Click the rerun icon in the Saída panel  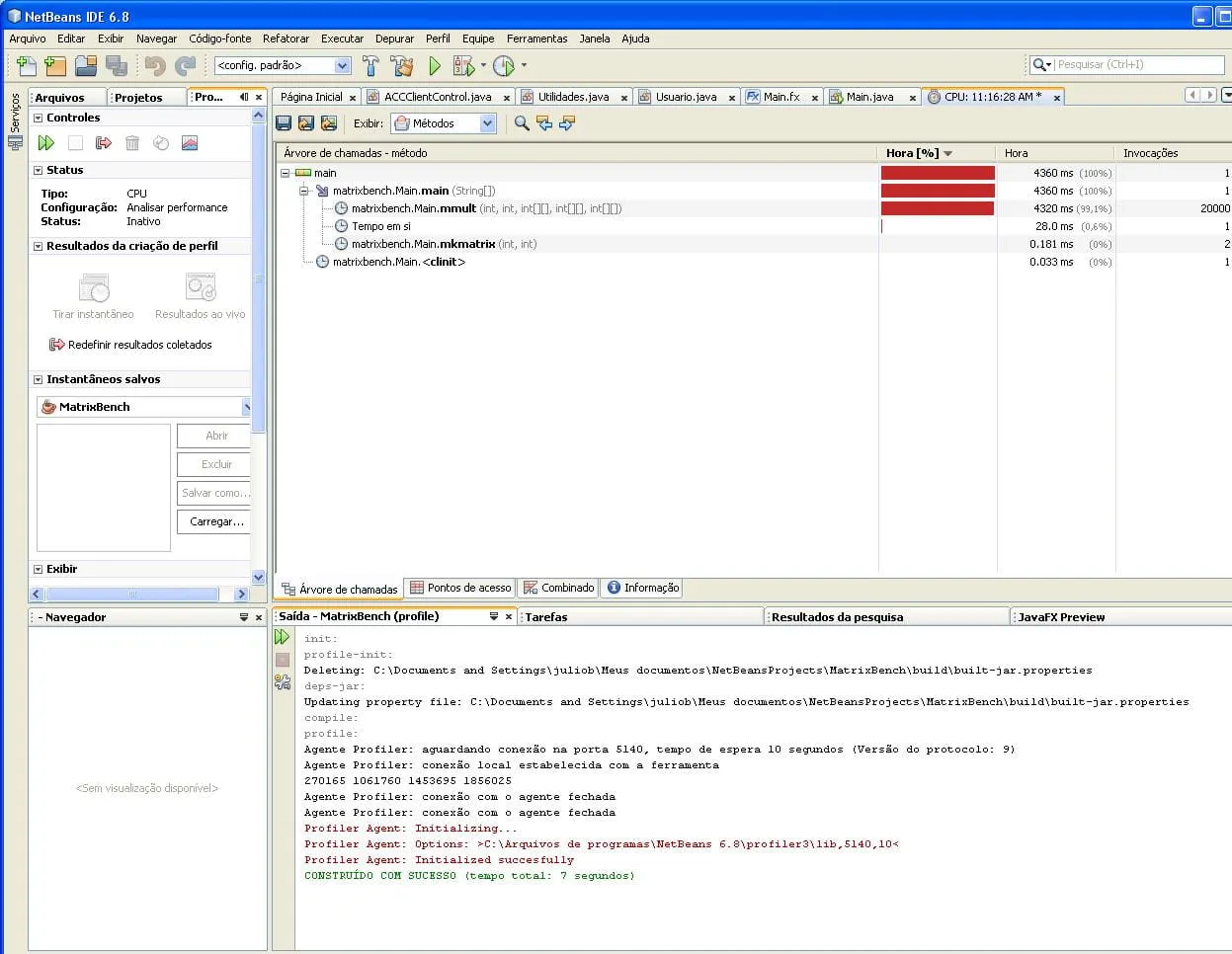click(x=283, y=637)
